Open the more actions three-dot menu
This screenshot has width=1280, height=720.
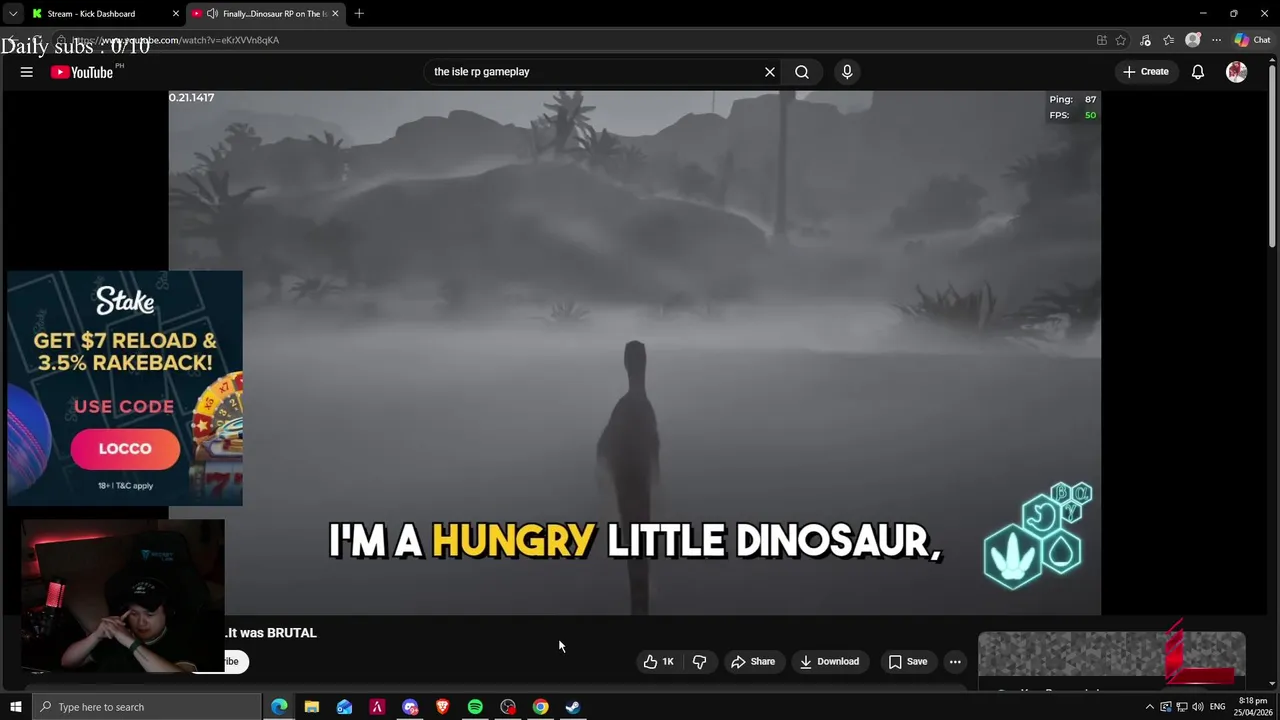coord(955,662)
